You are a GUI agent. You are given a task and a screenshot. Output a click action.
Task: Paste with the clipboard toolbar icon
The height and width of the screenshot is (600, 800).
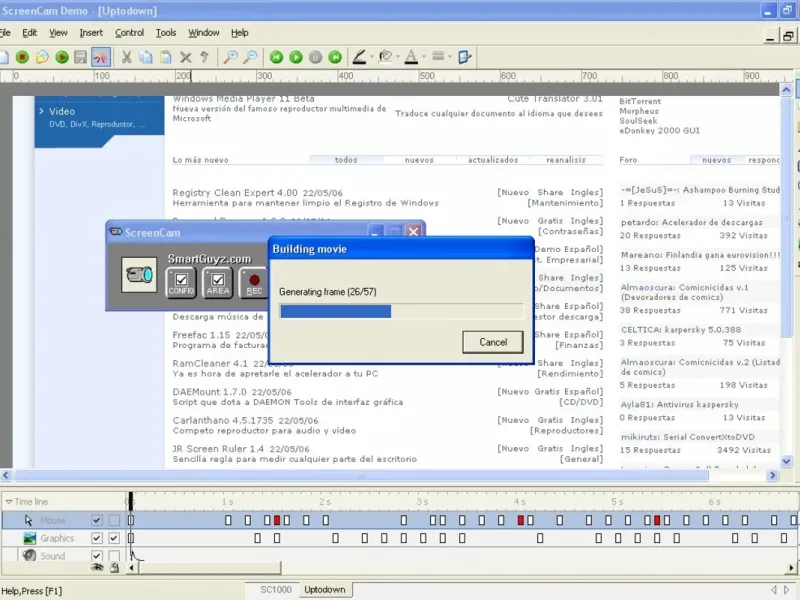(x=166, y=57)
